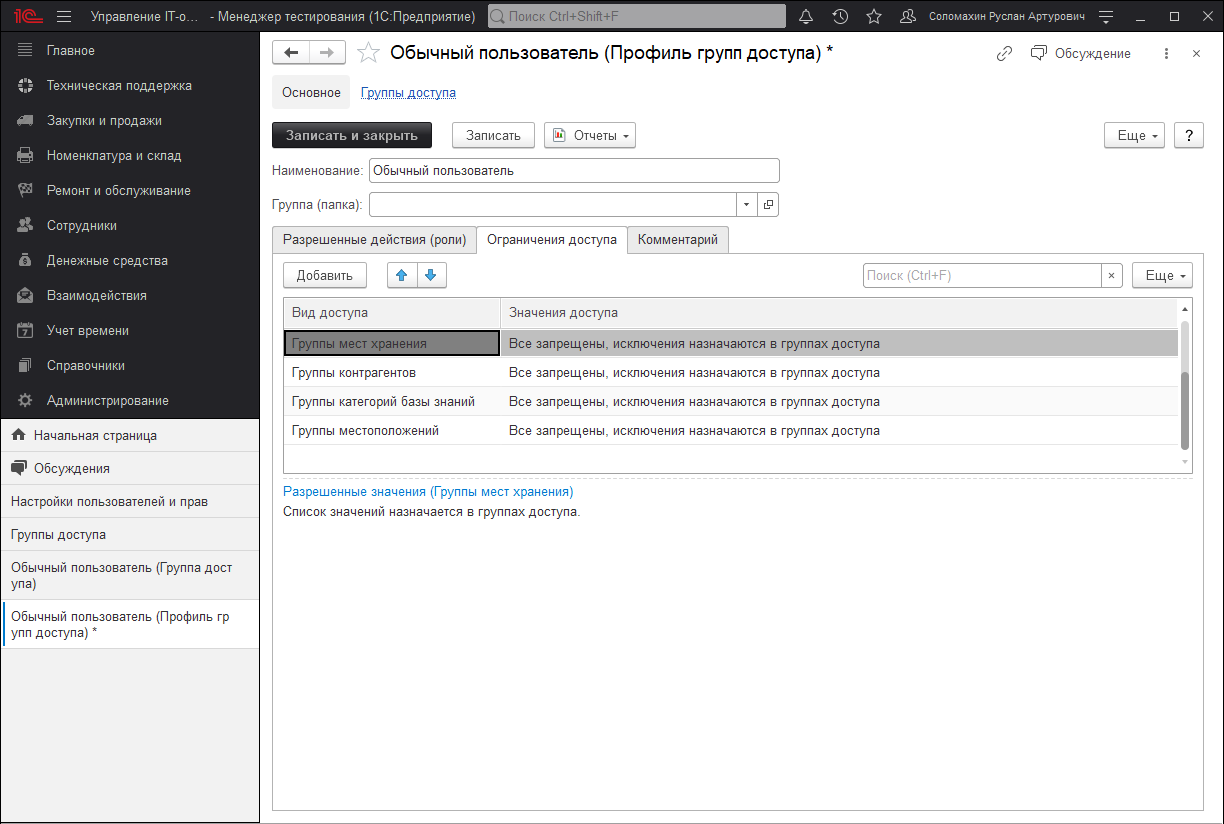The height and width of the screenshot is (824, 1224).
Task: Open the history clock icon
Action: click(840, 17)
